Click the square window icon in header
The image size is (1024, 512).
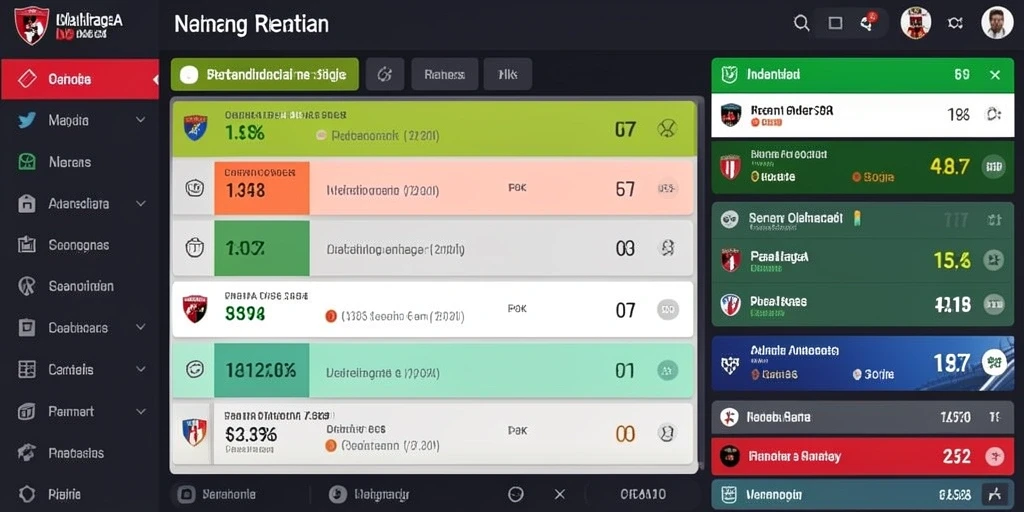coord(835,24)
